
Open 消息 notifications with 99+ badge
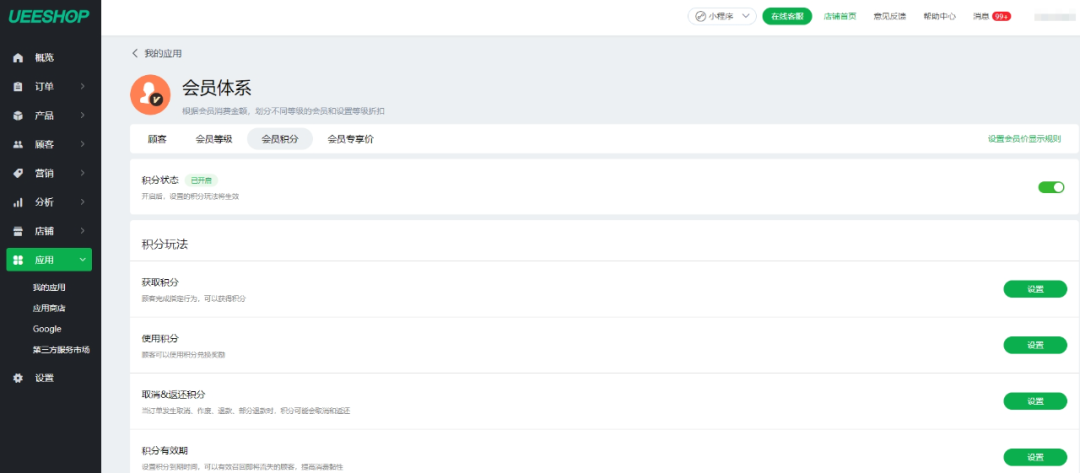991,16
